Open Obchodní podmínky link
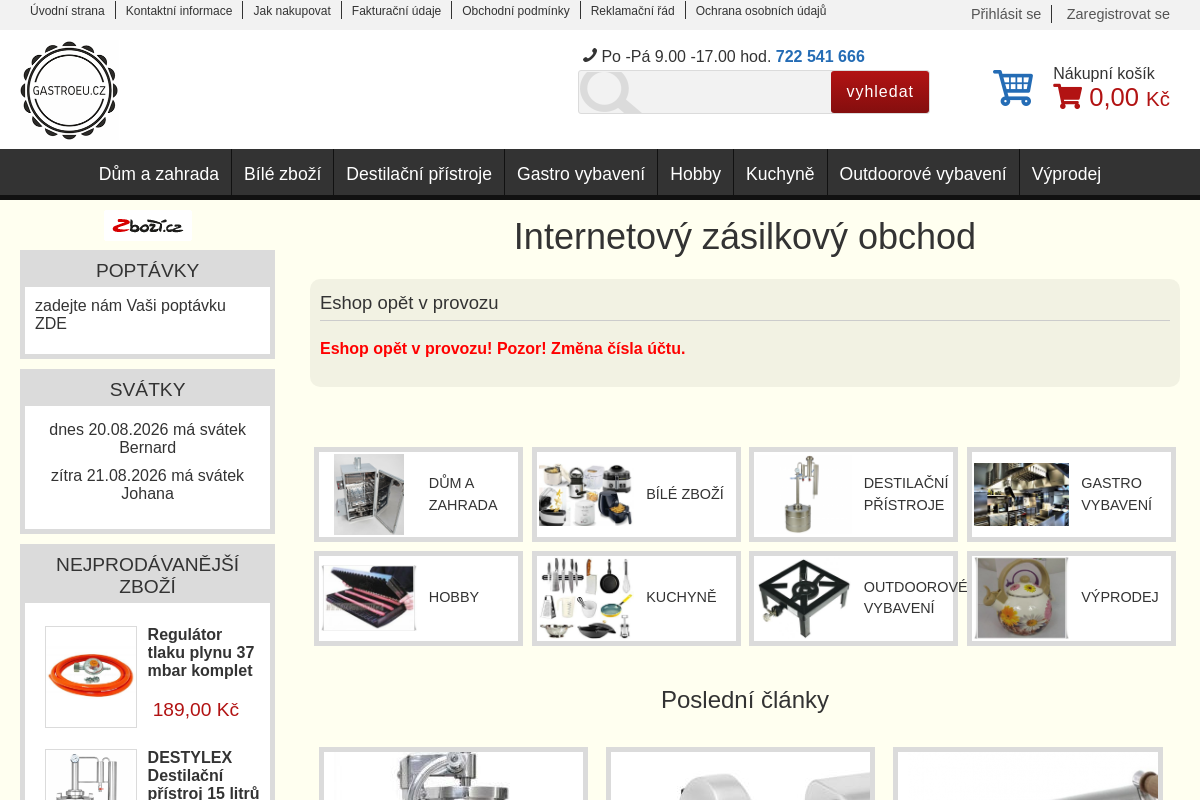Image resolution: width=1200 pixels, height=800 pixels. tap(516, 11)
